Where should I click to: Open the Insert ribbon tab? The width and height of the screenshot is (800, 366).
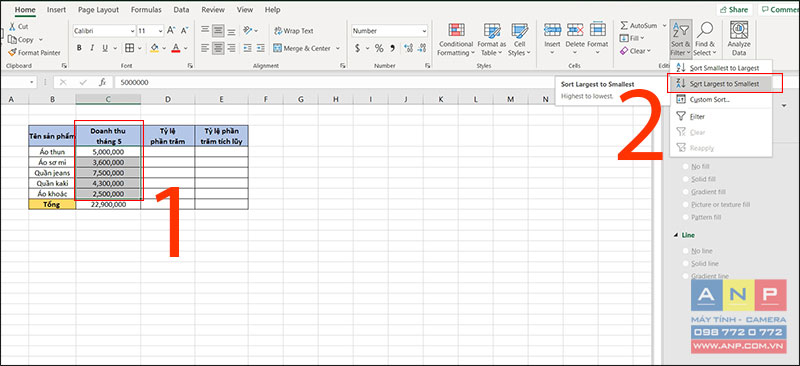56,10
